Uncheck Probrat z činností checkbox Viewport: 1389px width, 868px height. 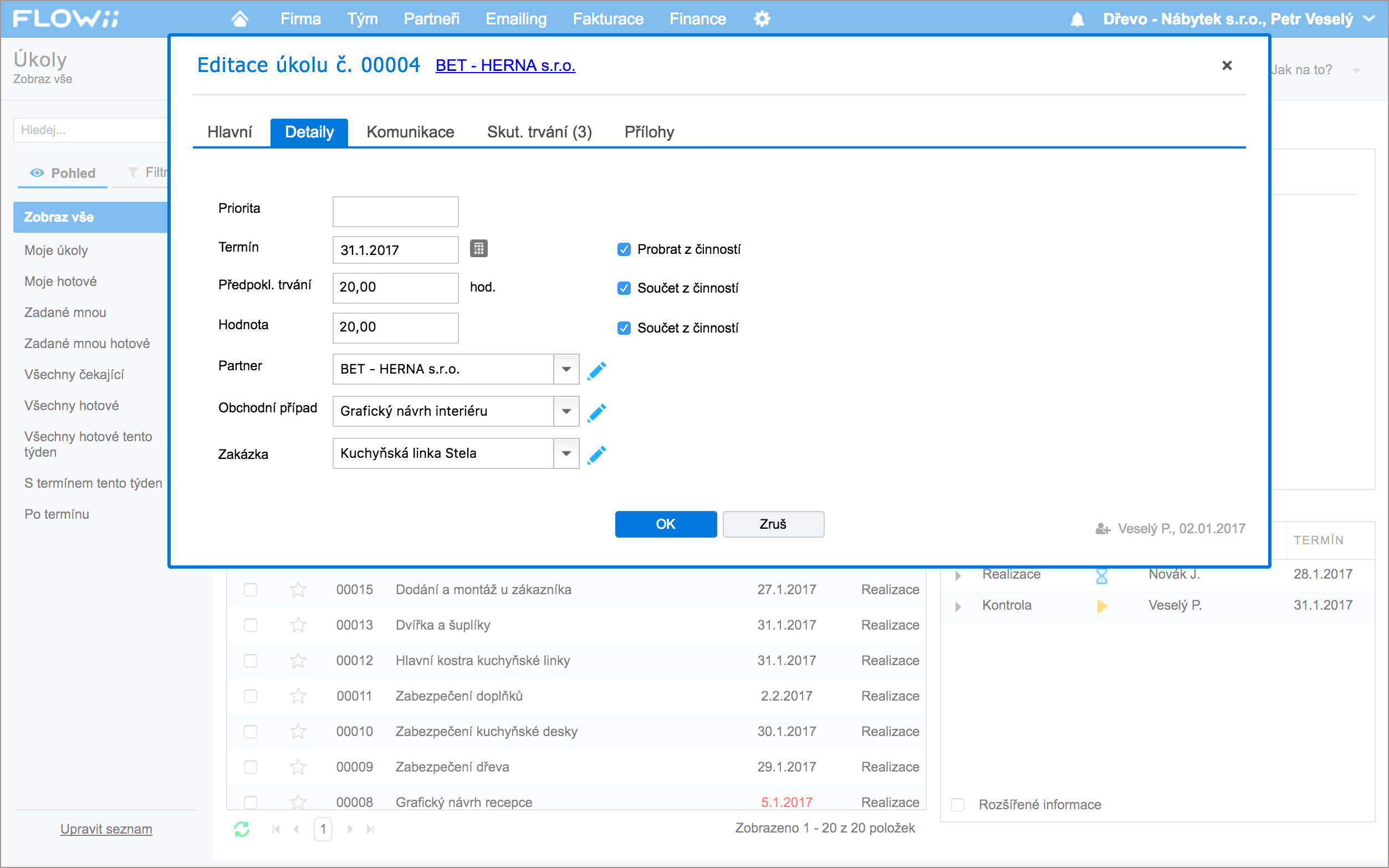click(624, 249)
